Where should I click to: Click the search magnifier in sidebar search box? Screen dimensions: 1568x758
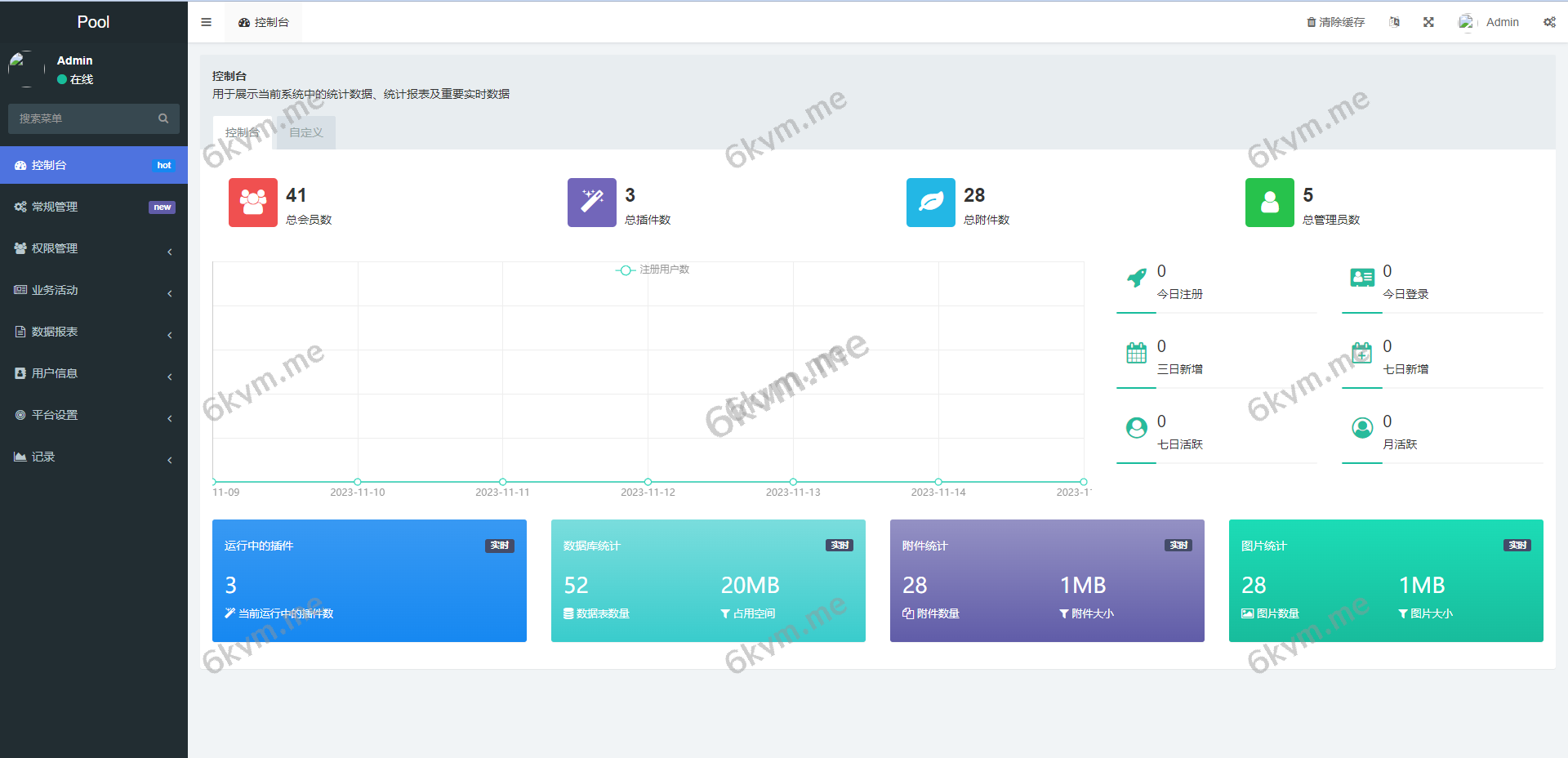pos(163,118)
